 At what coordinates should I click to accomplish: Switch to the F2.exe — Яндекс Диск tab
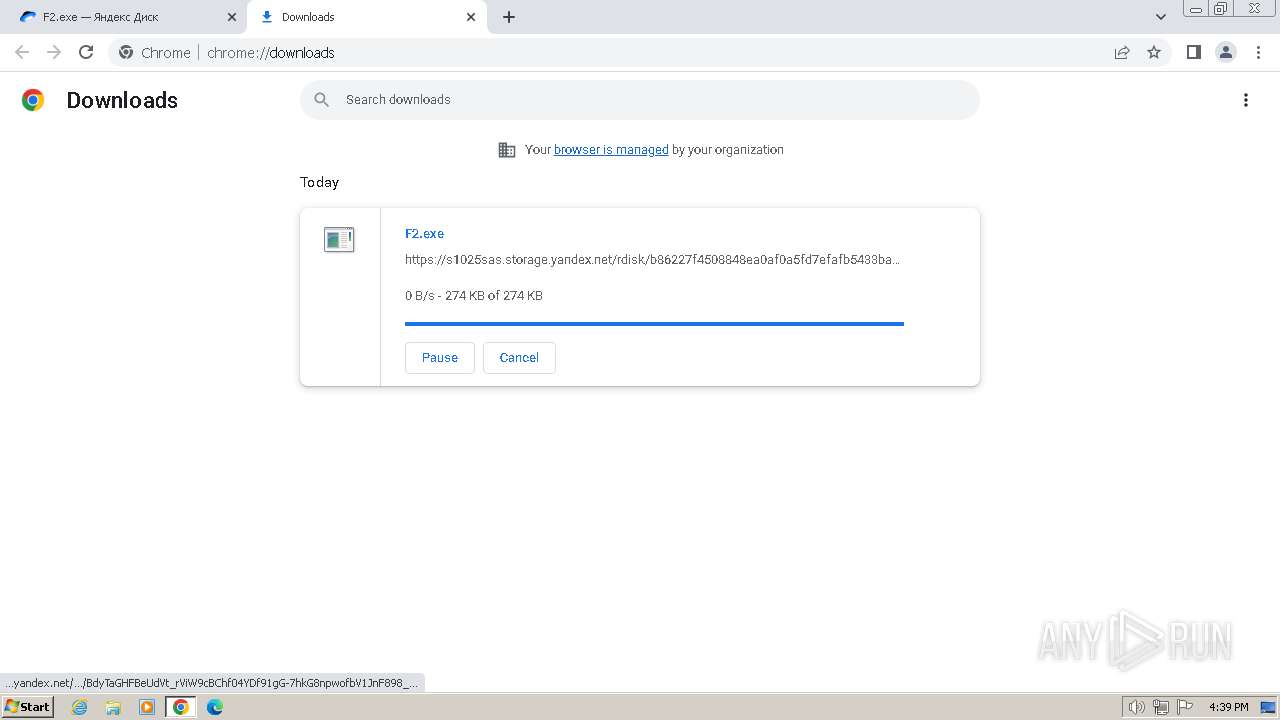pos(126,17)
